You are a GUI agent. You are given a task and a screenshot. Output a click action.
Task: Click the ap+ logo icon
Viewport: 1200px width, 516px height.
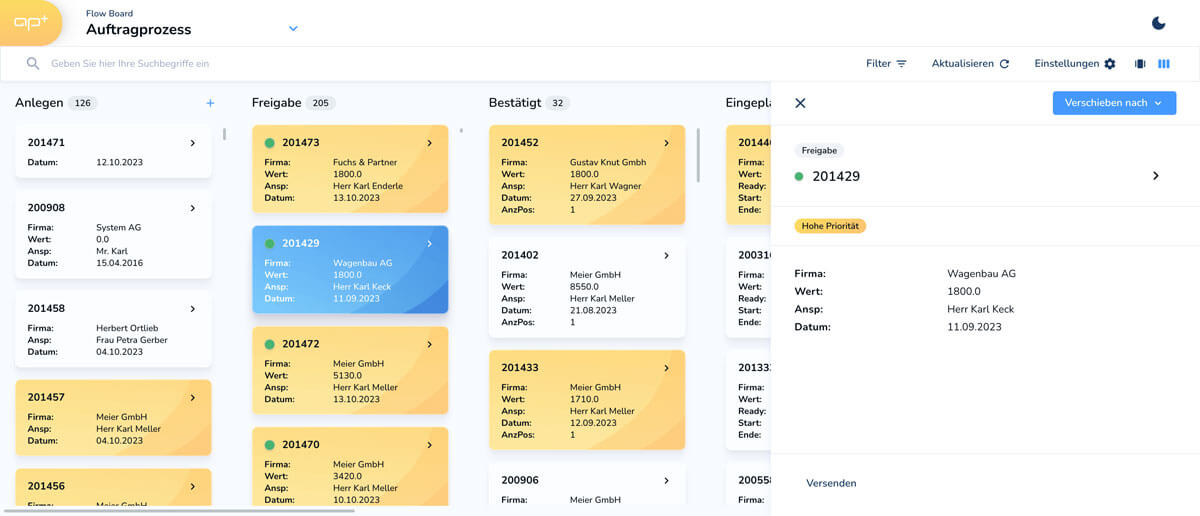pos(31,23)
